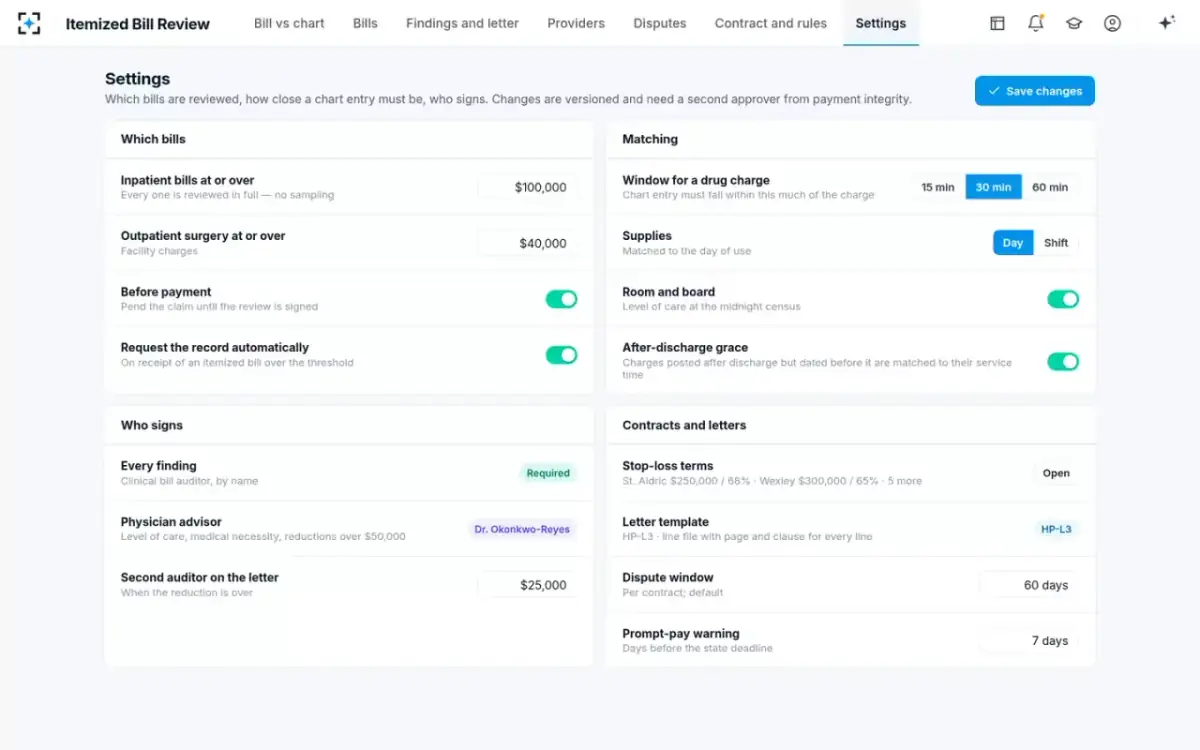Open the layout panel icon
The width and height of the screenshot is (1200, 750).
tap(997, 23)
